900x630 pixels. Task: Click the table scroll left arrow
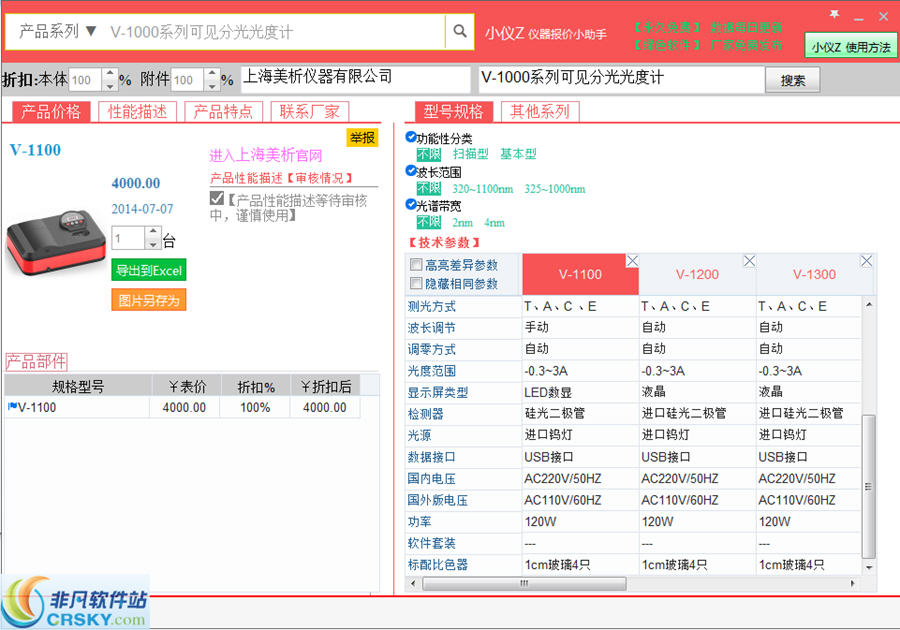coord(413,584)
